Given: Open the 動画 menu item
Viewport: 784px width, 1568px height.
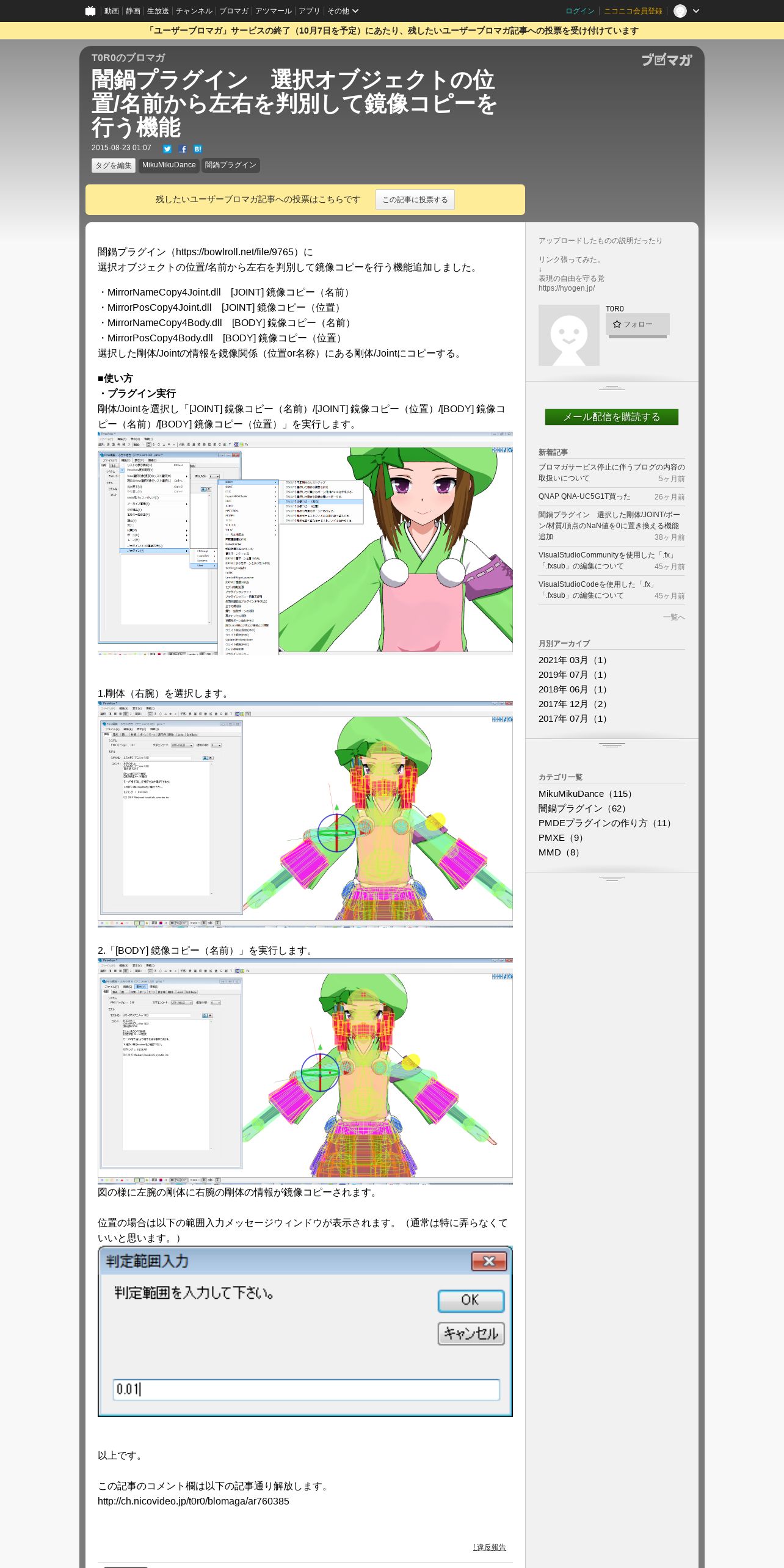Looking at the screenshot, I should [x=111, y=11].
